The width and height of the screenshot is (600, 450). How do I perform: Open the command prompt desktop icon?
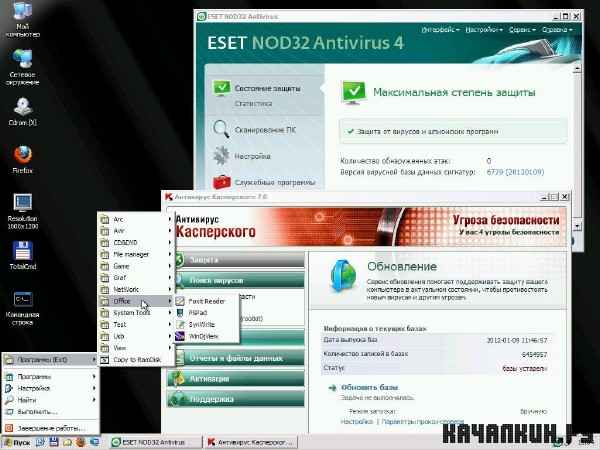(22, 308)
